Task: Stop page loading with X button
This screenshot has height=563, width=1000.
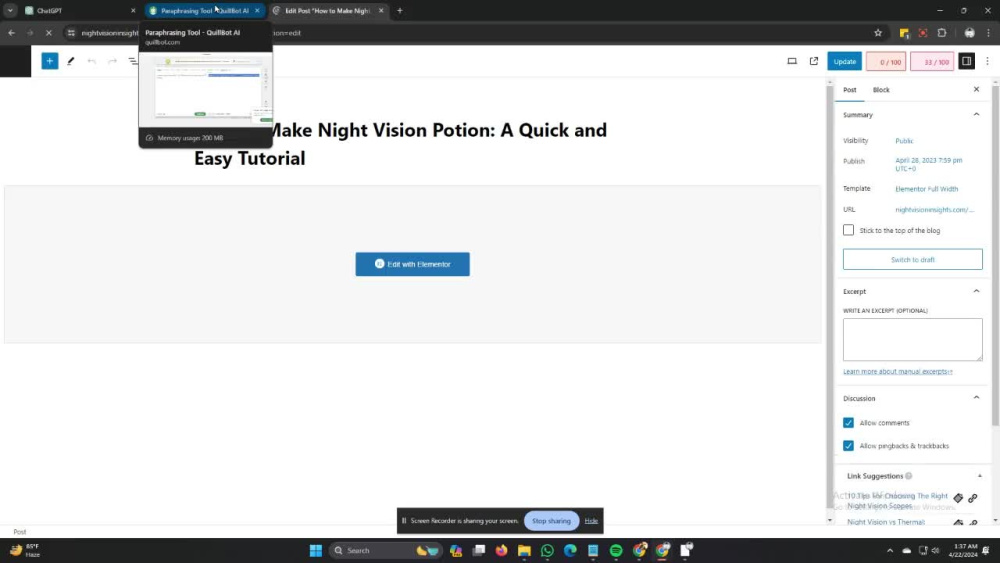Action: pos(48,33)
